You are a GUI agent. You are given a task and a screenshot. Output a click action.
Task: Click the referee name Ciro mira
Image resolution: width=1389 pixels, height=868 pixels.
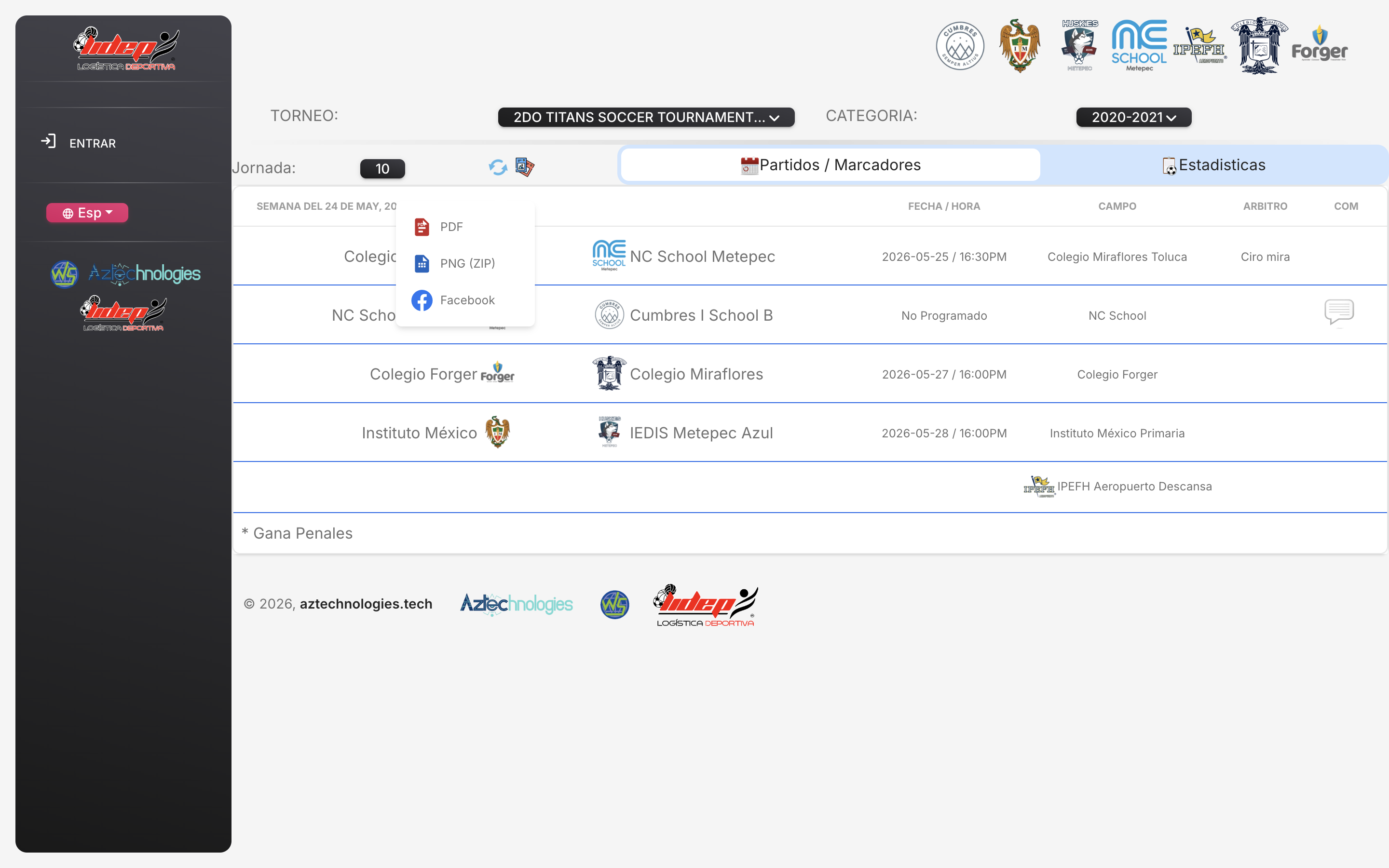point(1265,257)
